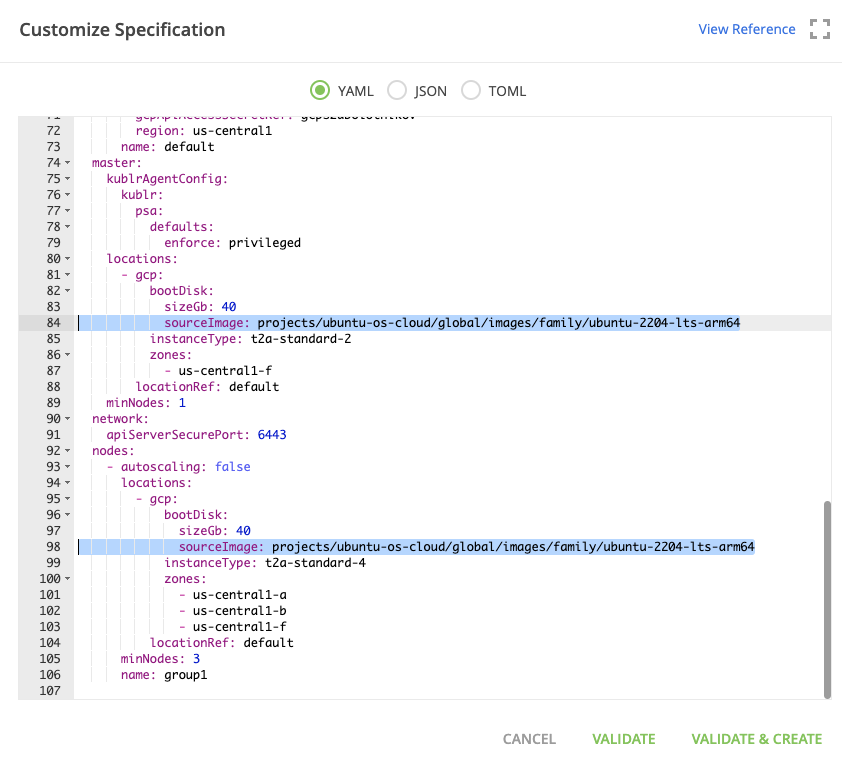Click the sourceImage value on line 98
Image resolution: width=842 pixels, height=768 pixels.
tap(513, 547)
